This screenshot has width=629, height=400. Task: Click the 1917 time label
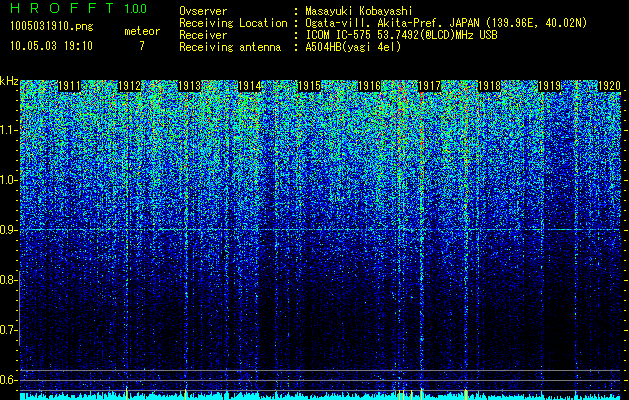click(429, 86)
